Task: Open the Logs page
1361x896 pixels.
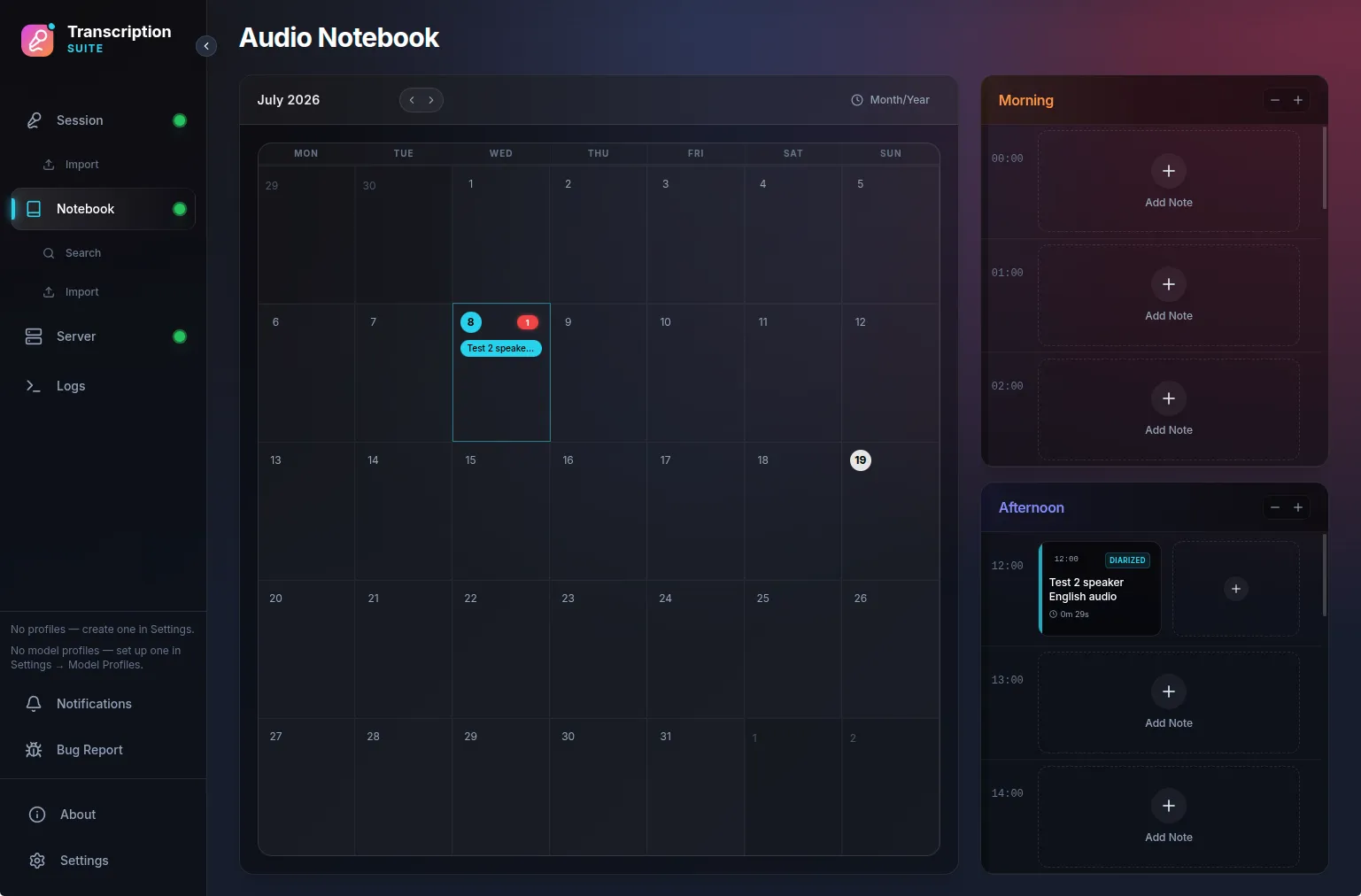Action: (x=103, y=386)
